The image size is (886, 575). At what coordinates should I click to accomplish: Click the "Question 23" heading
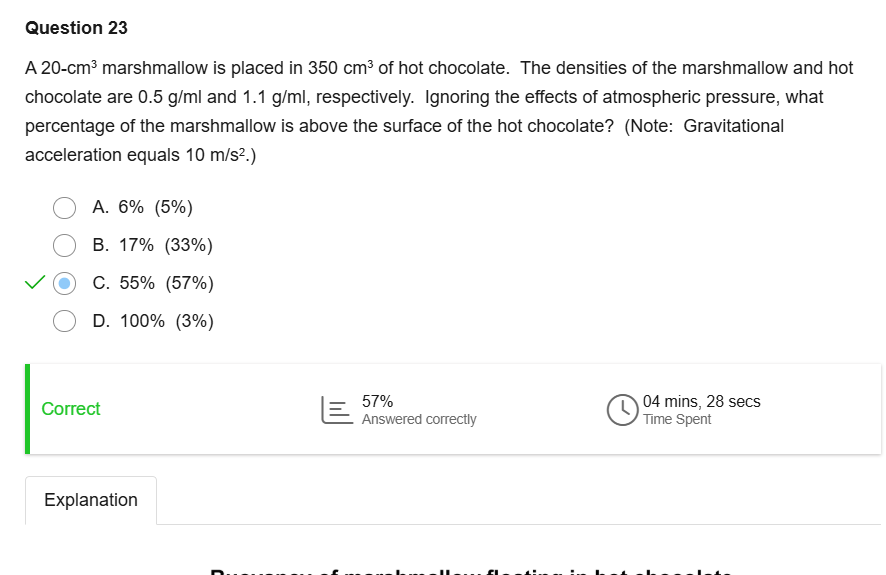[76, 28]
